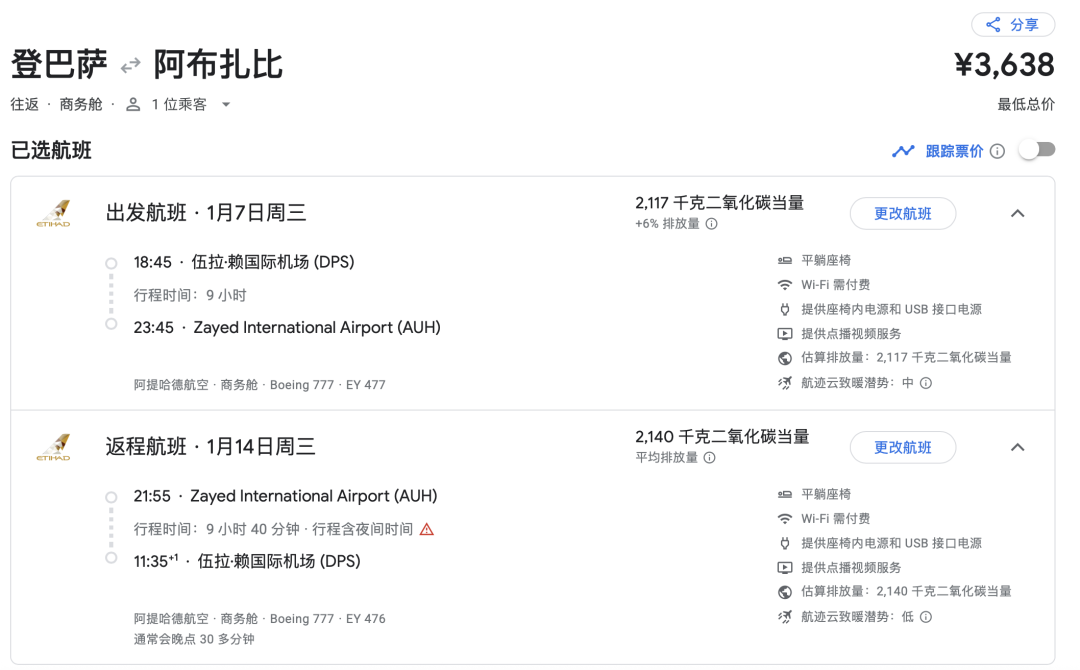This screenshot has width=1080, height=670.
Task: Collapse the return flight details chevron
Action: pos(1017,448)
